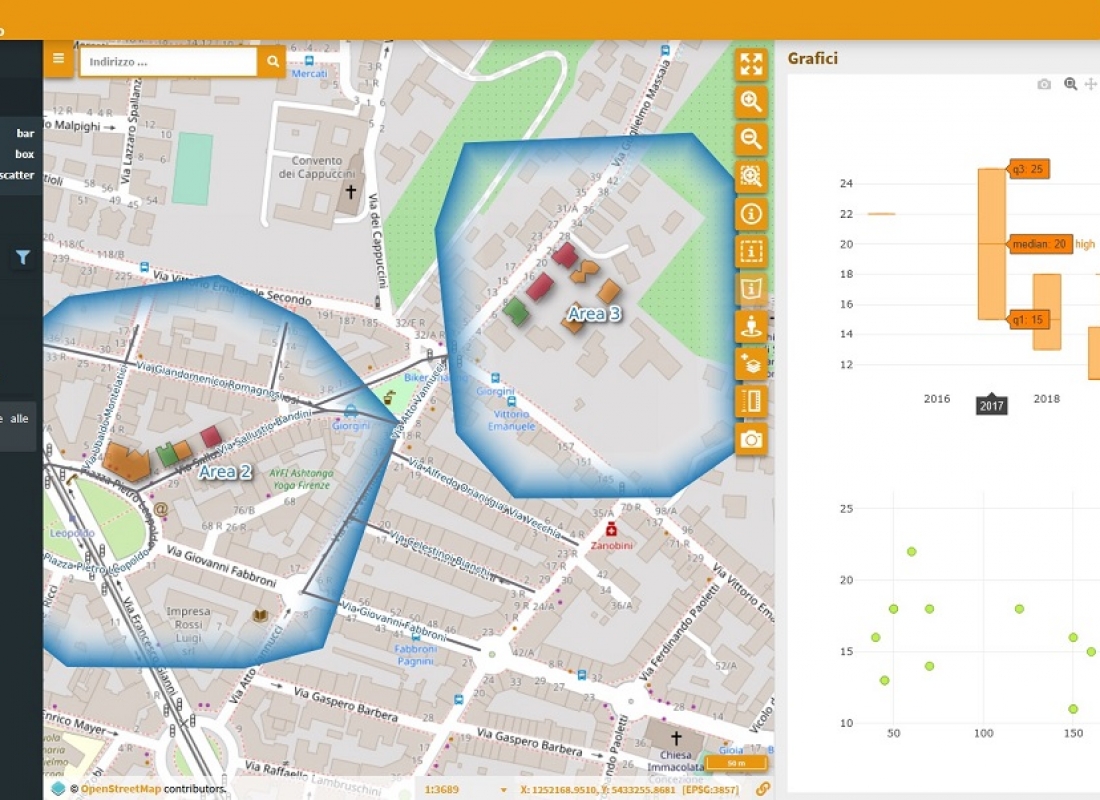This screenshot has width=1100, height=800.
Task: Activate the geolocation person tool
Action: point(751,326)
